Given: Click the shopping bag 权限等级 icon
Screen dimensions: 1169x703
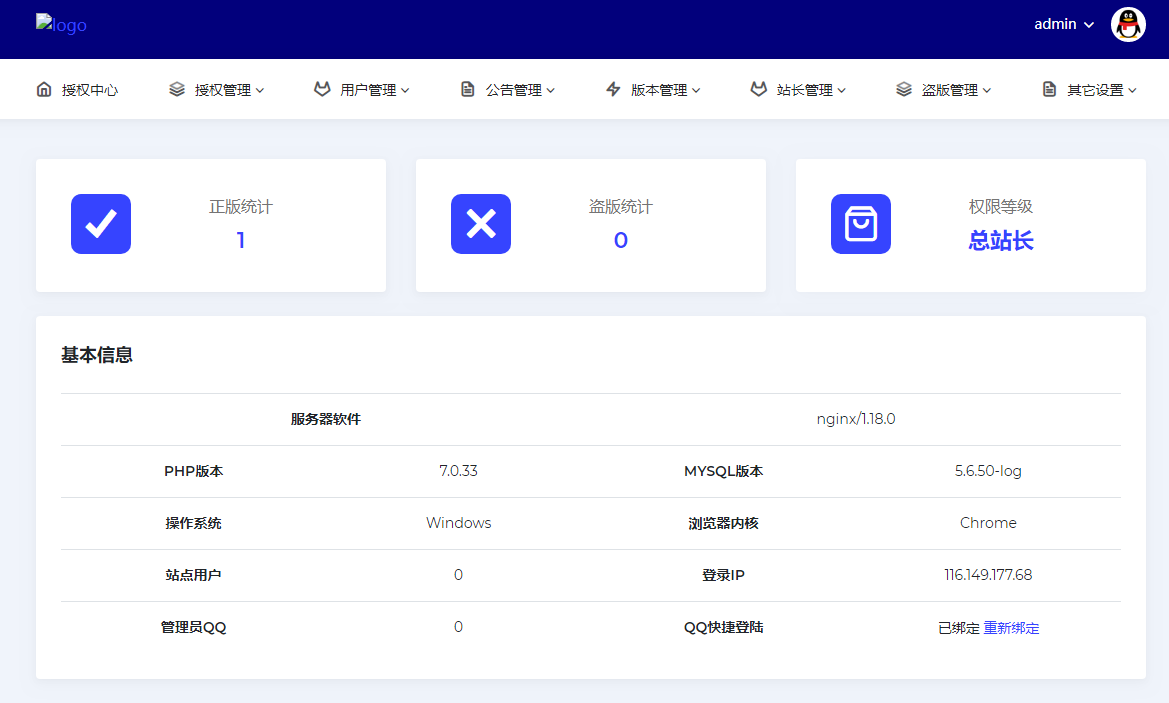Looking at the screenshot, I should pos(861,224).
